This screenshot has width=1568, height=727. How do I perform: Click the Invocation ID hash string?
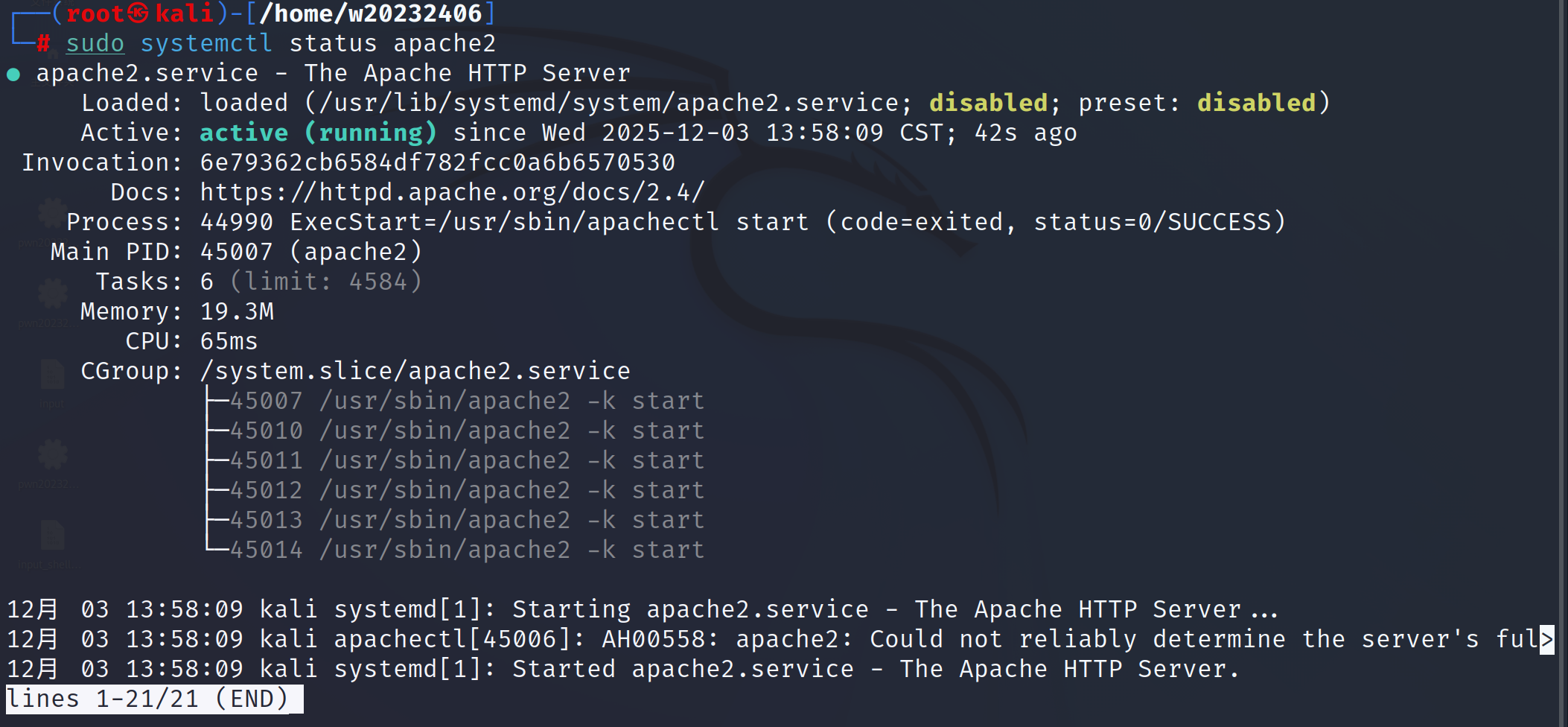[437, 162]
